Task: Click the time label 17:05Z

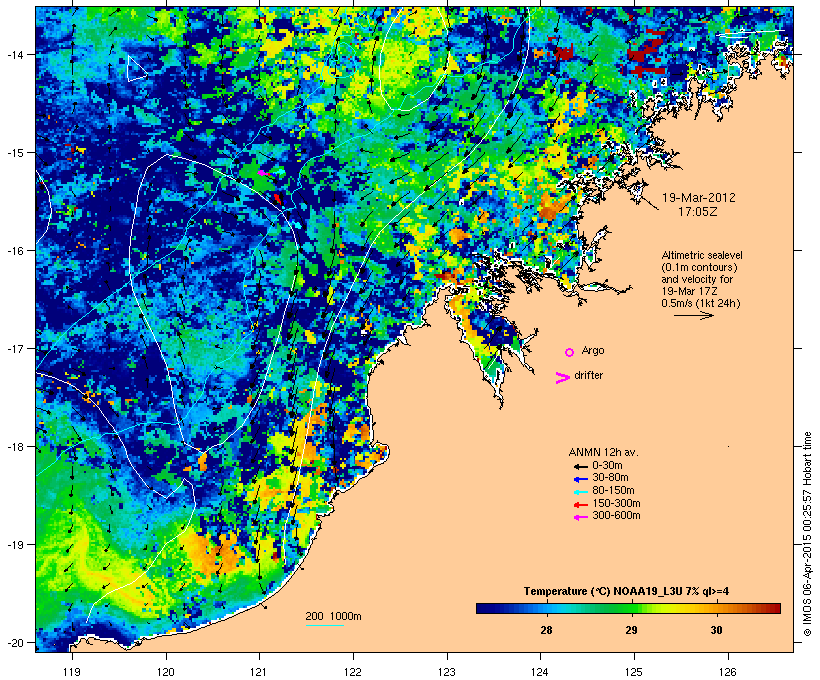Action: pos(698,212)
